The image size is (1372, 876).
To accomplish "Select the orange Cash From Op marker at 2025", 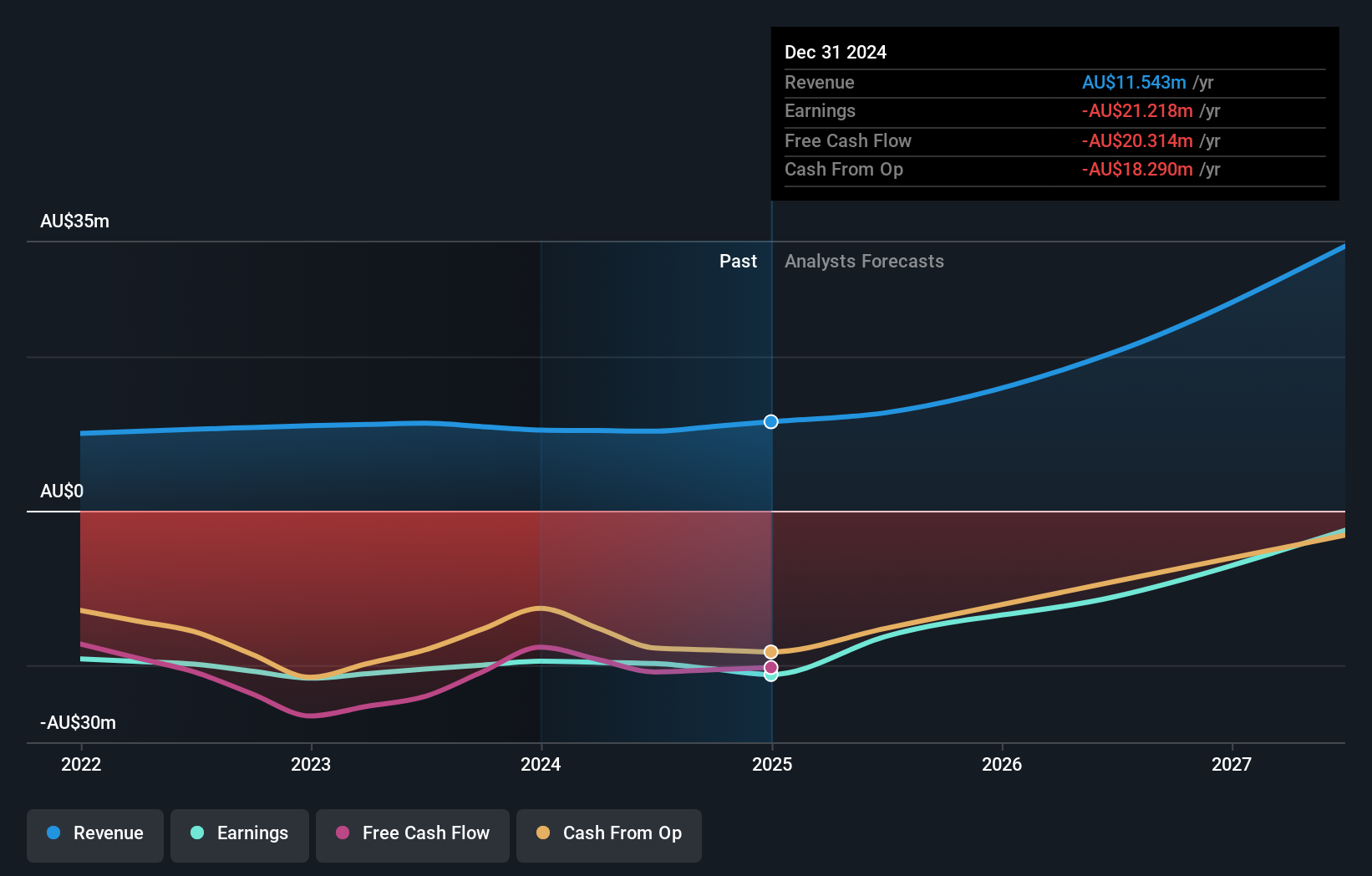I will (x=770, y=651).
